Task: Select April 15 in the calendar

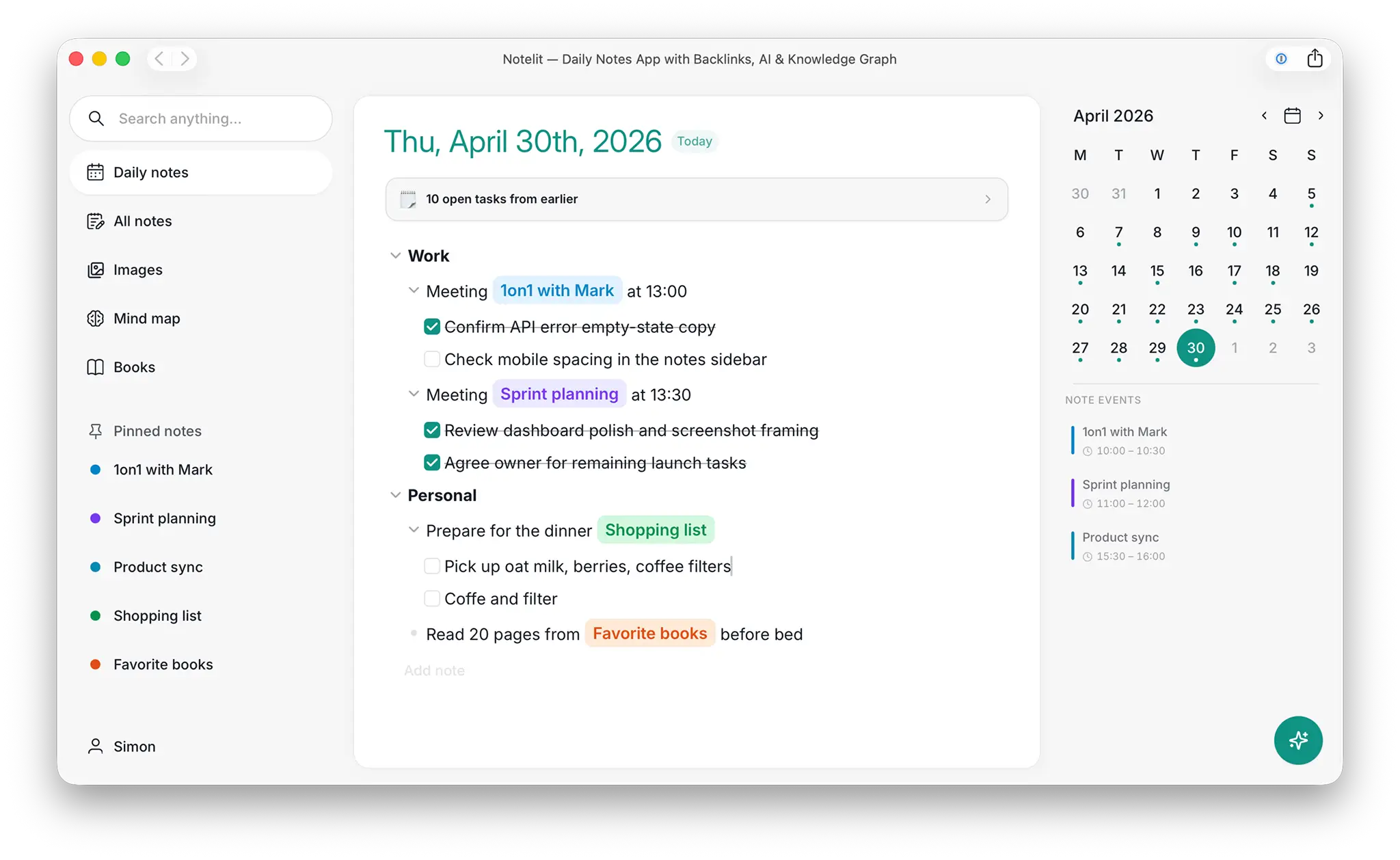Action: [x=1157, y=271]
